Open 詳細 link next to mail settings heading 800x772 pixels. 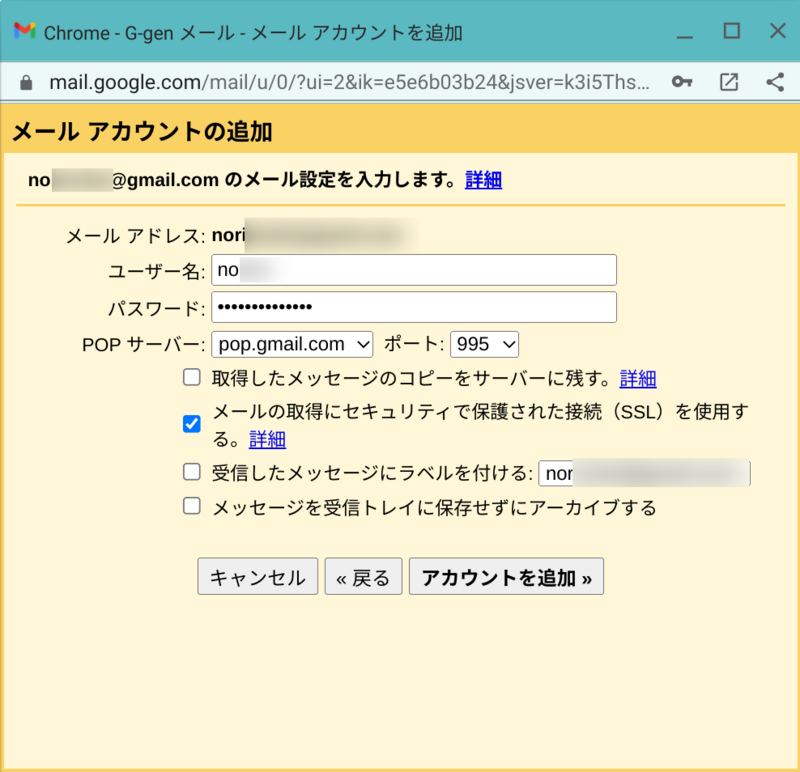click(483, 180)
